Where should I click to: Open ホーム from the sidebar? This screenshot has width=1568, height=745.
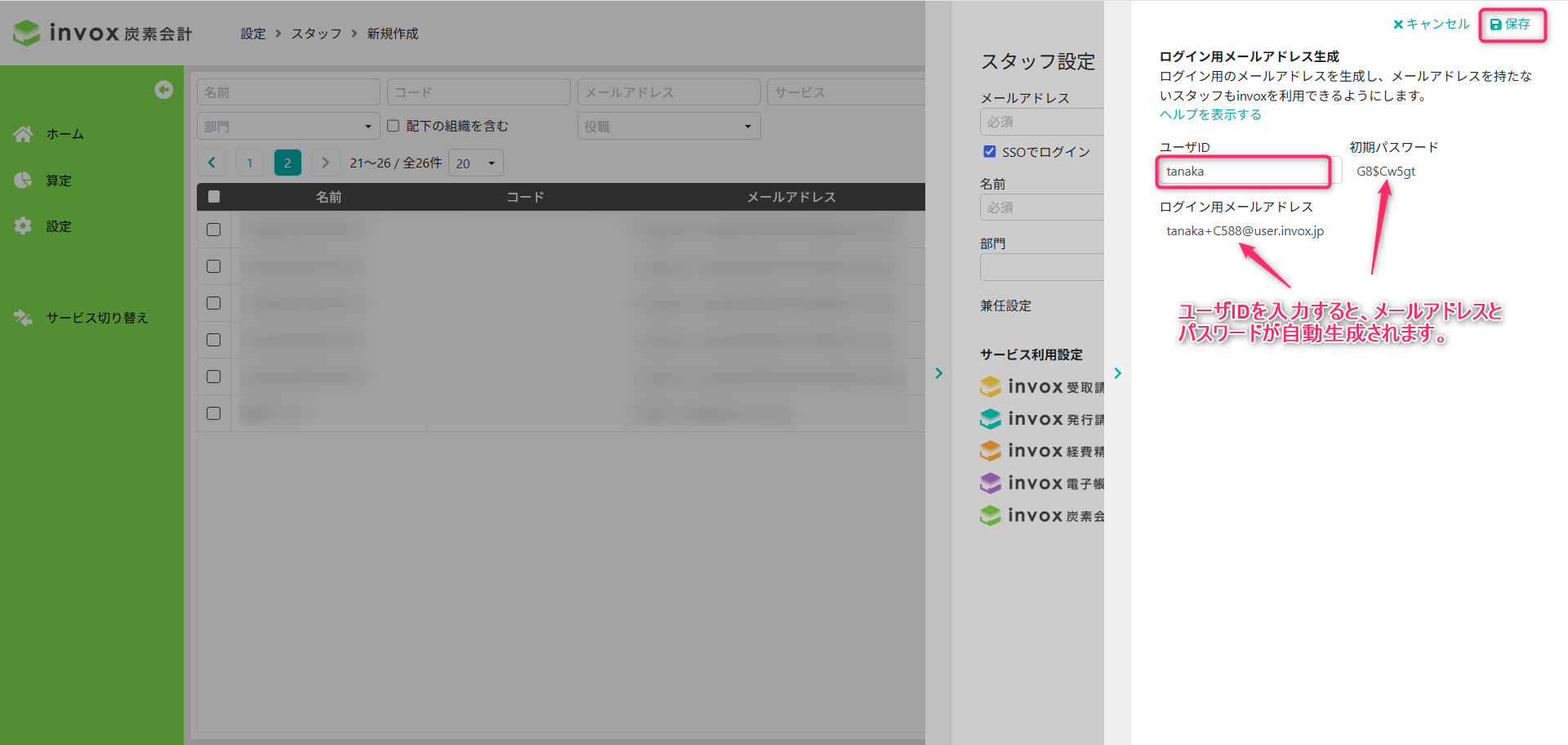pyautogui.click(x=65, y=134)
